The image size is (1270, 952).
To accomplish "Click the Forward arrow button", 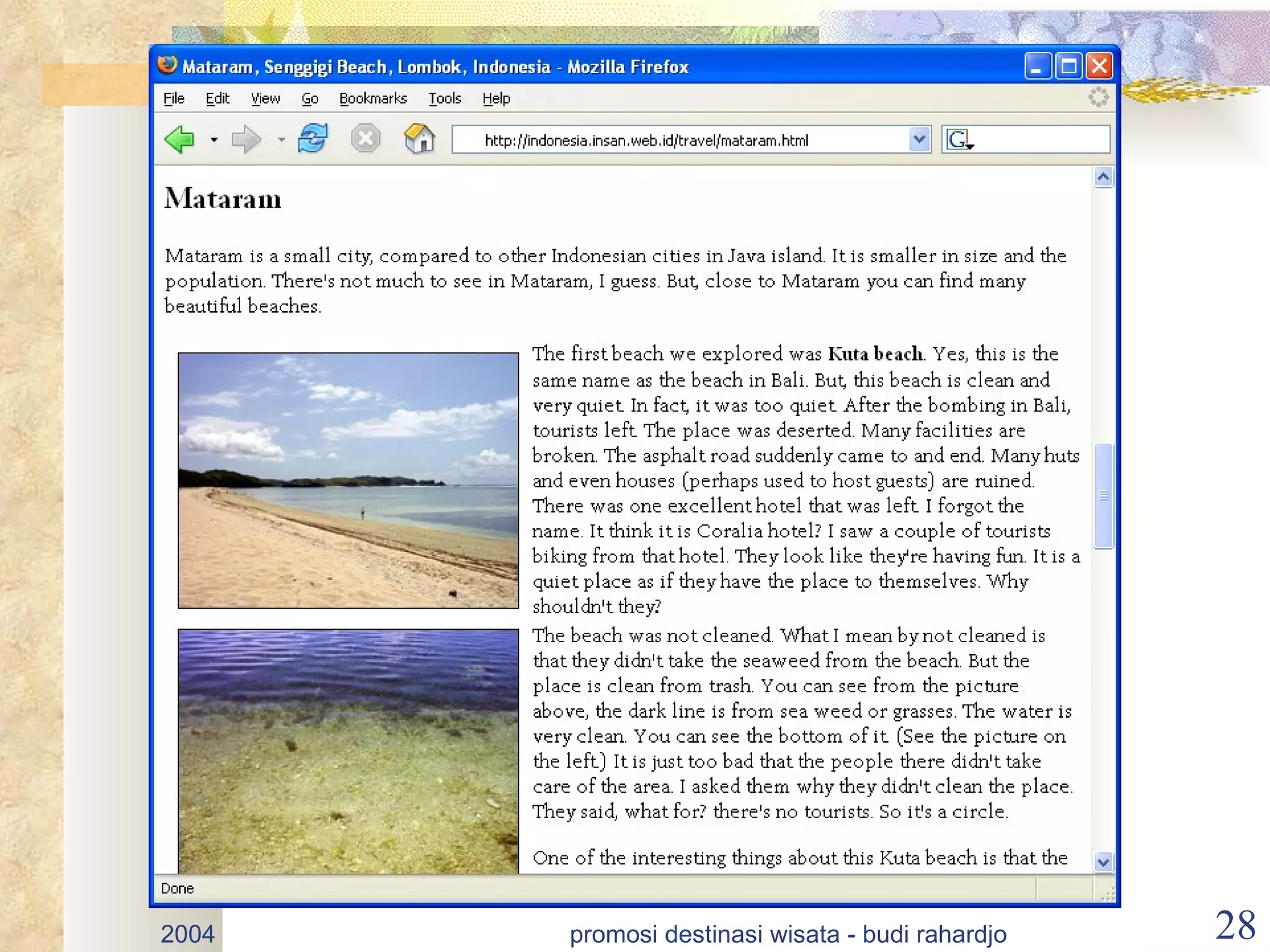I will 246,139.
